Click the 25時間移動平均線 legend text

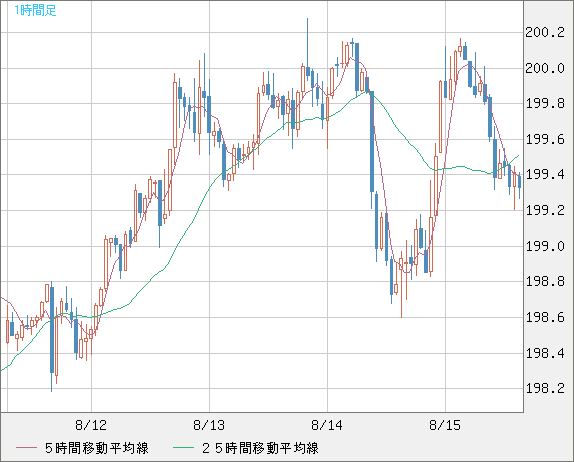tap(260, 448)
